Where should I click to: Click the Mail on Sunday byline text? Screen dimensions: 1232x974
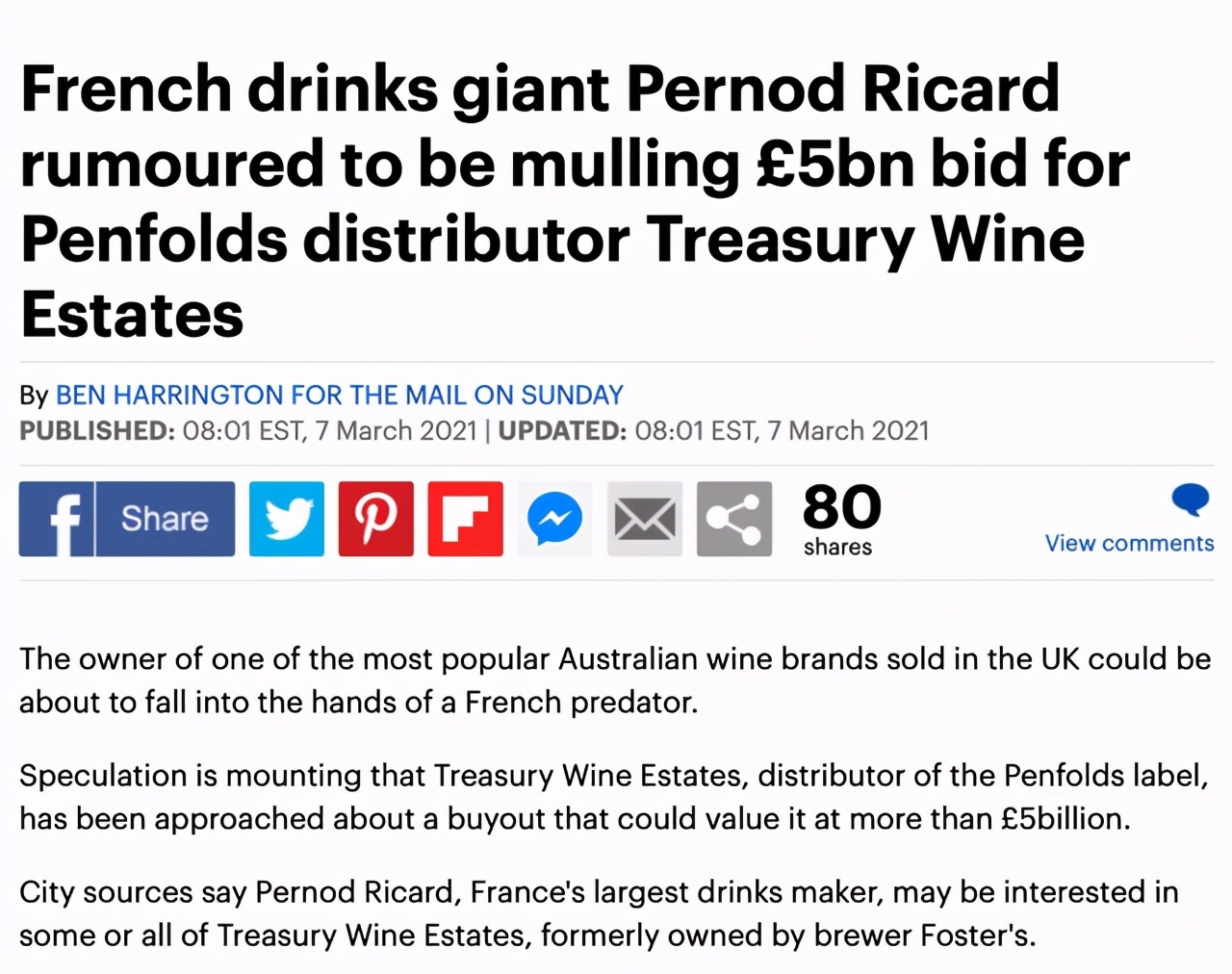click(x=457, y=396)
